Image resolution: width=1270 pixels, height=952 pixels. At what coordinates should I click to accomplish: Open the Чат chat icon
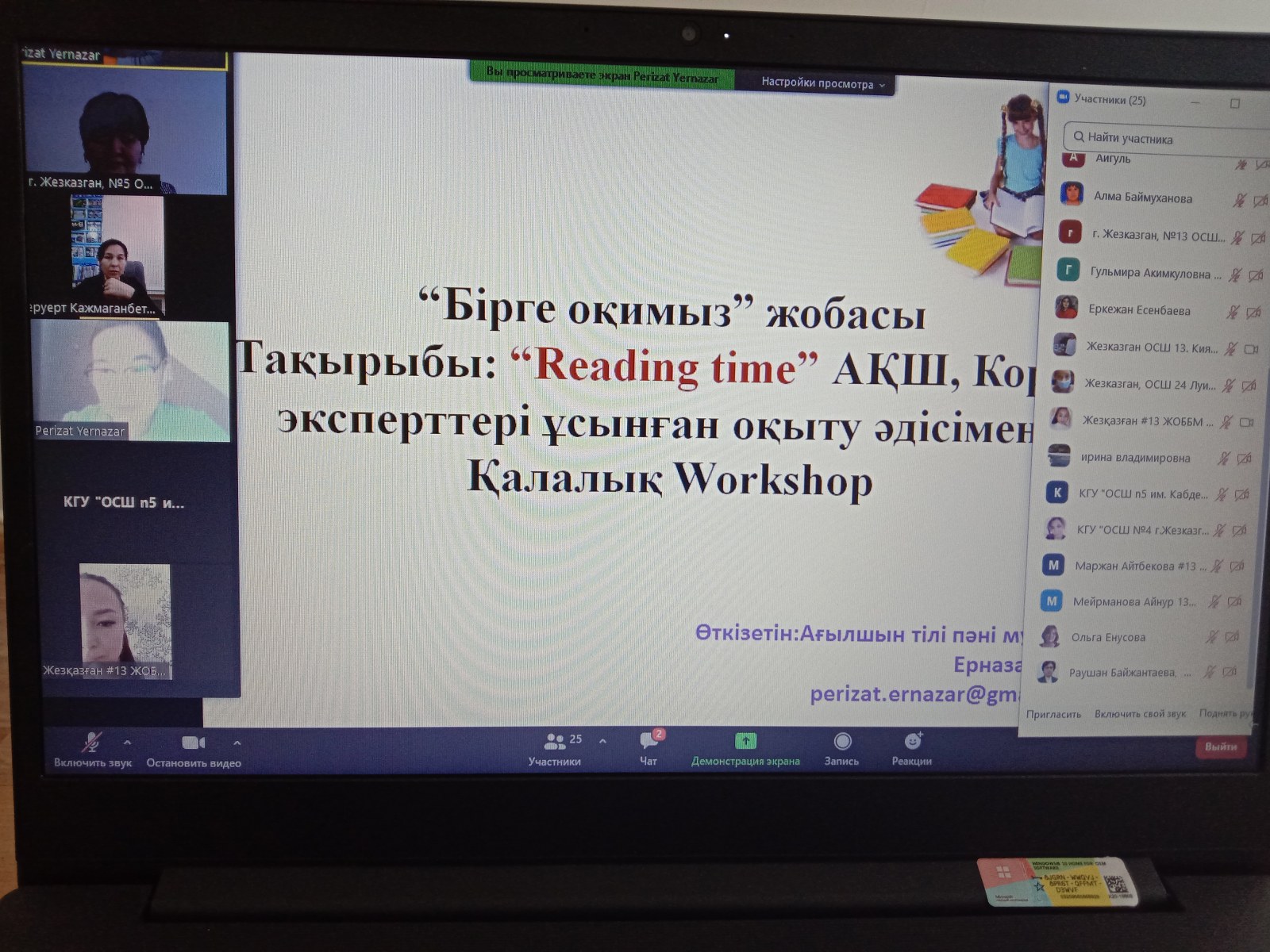(648, 741)
